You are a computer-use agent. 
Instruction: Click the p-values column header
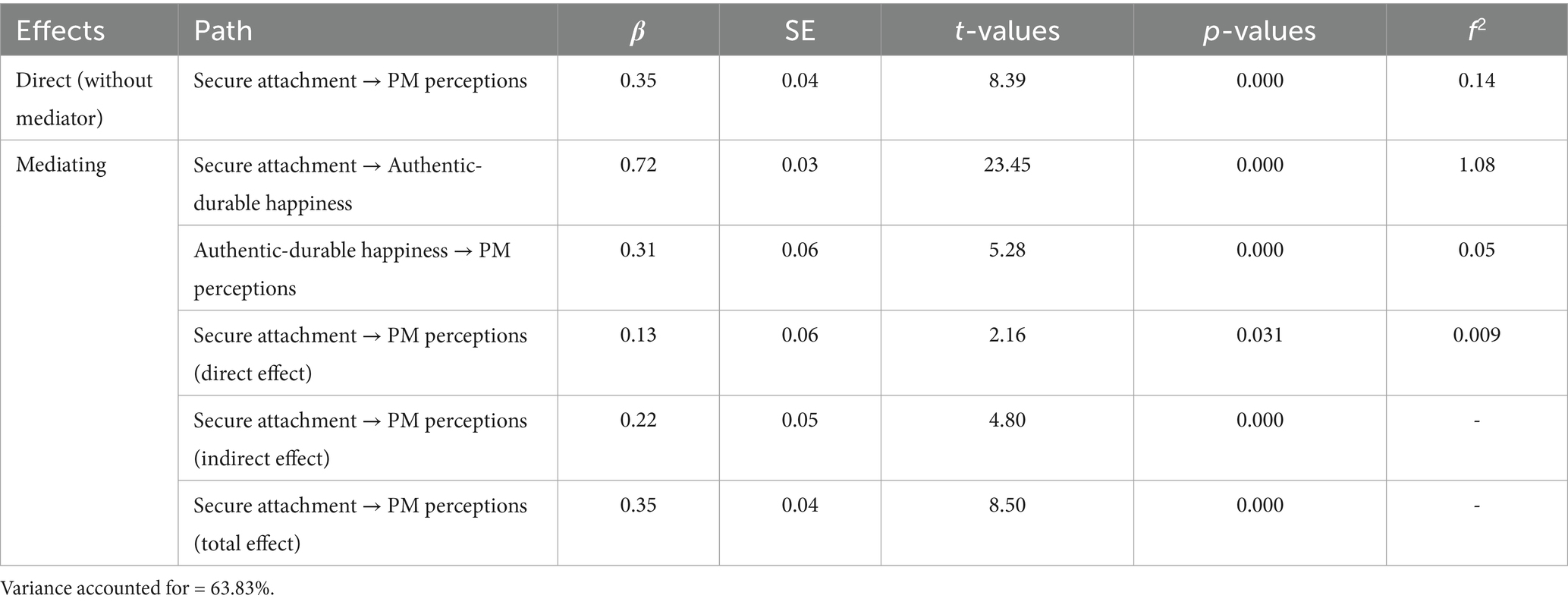tap(1259, 31)
